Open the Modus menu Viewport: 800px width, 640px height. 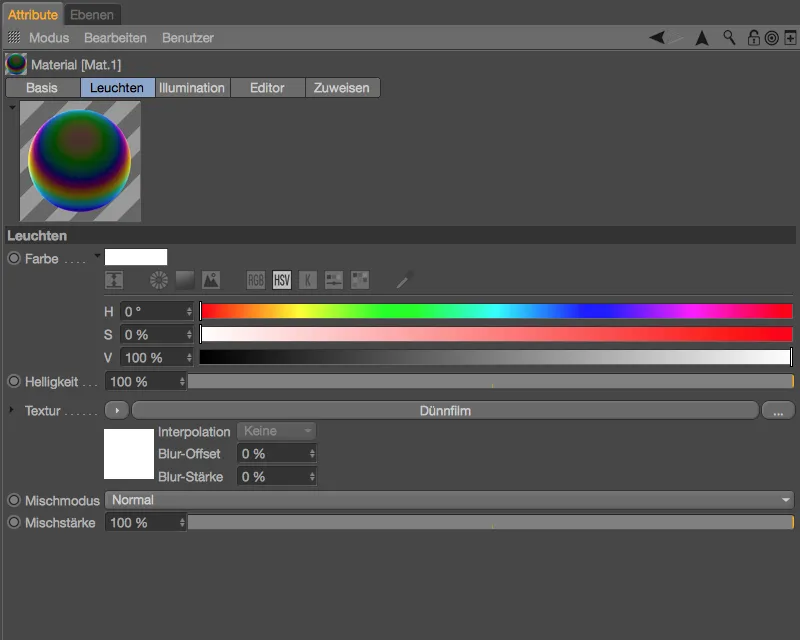(49, 38)
